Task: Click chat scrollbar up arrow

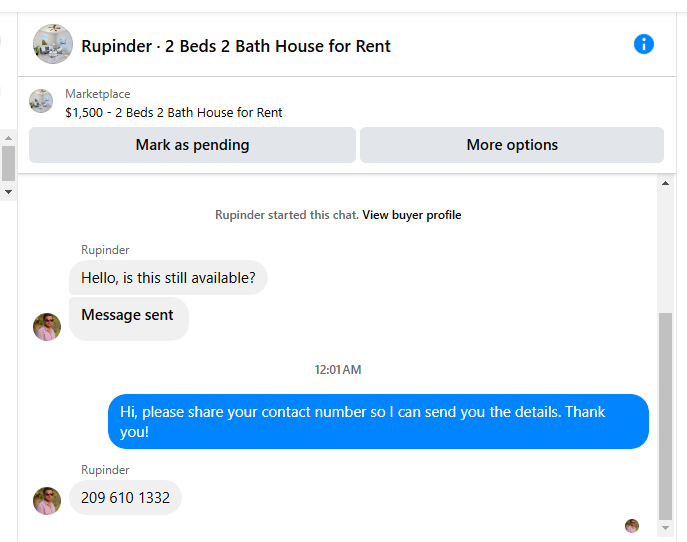Action: click(665, 183)
